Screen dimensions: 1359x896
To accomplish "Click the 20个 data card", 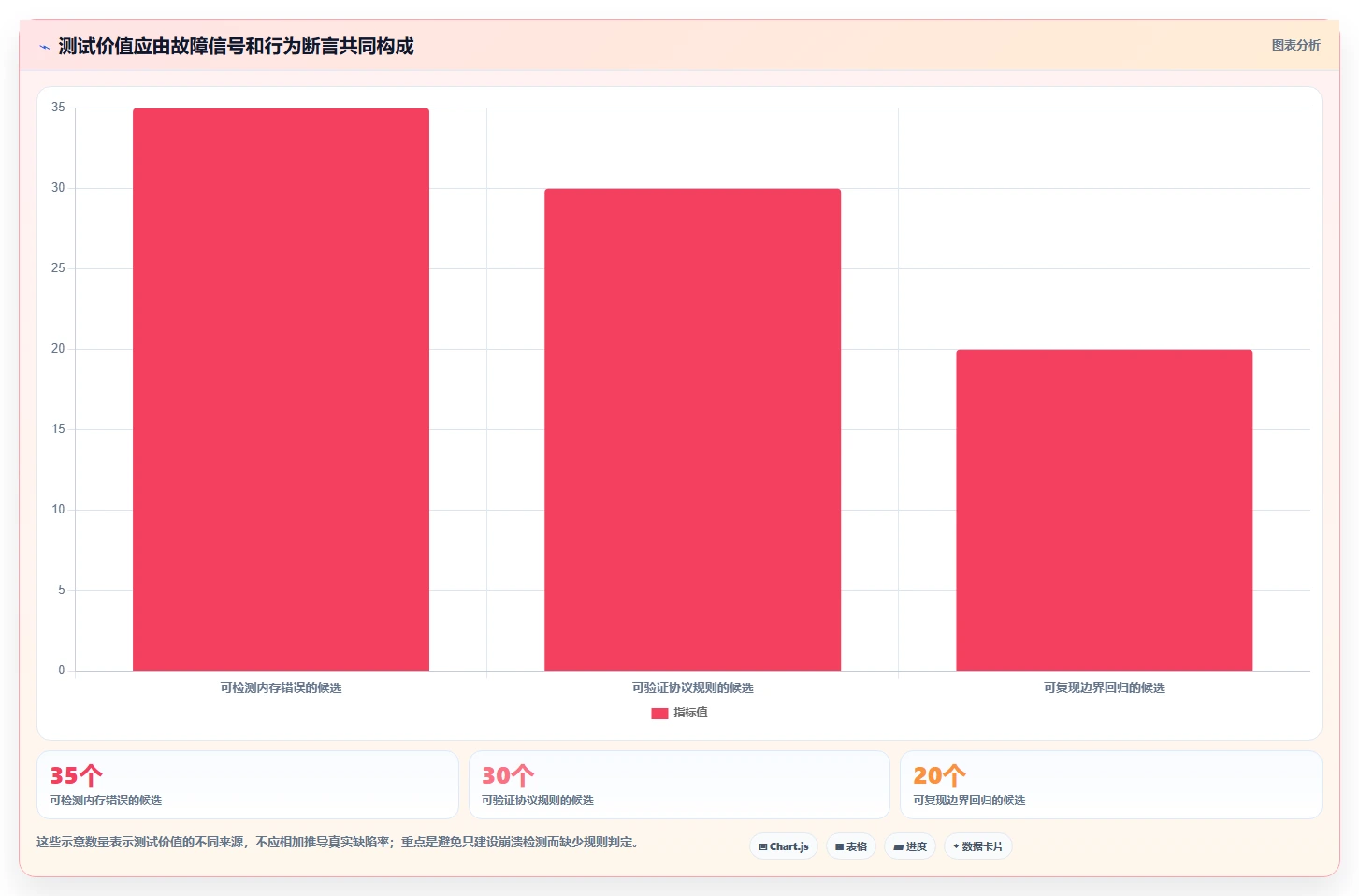I will tap(1110, 785).
